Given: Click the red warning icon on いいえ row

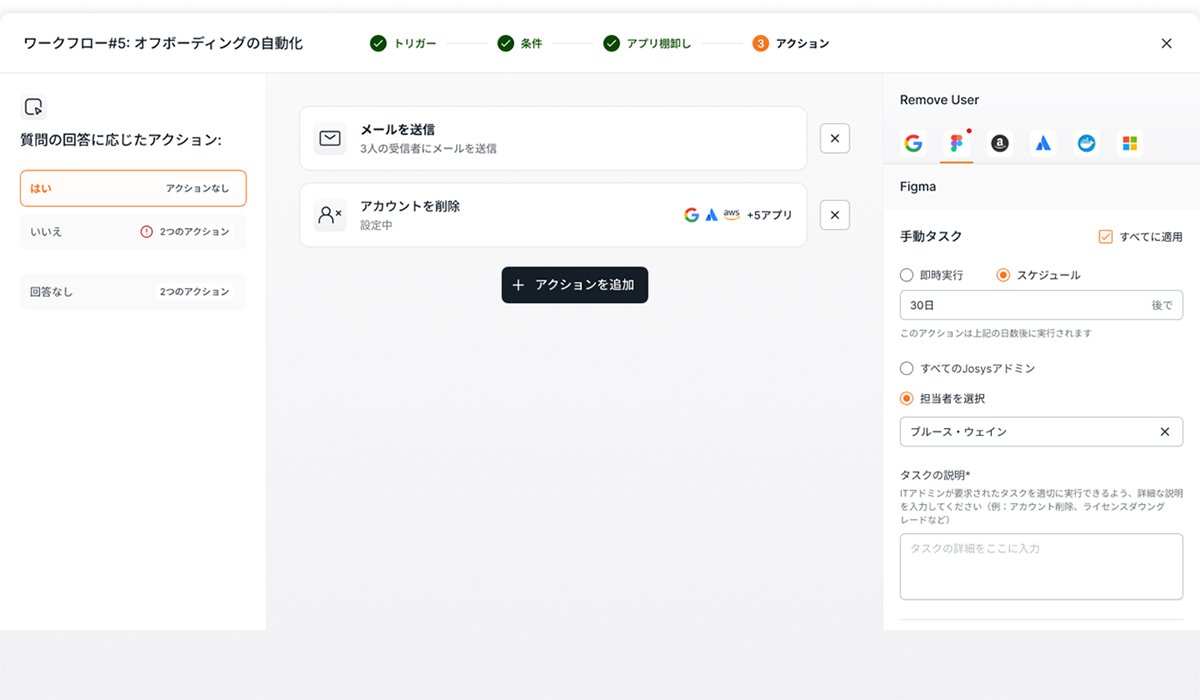Looking at the screenshot, I should point(146,231).
